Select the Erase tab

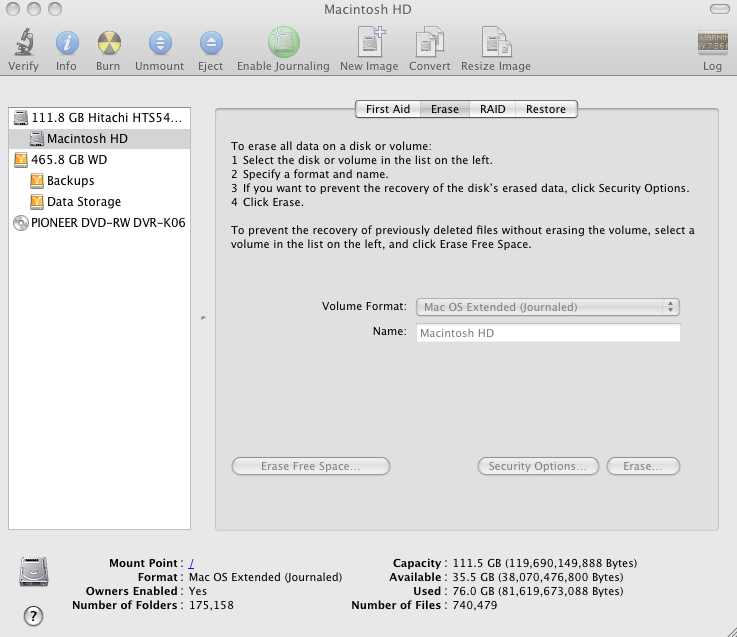point(445,109)
